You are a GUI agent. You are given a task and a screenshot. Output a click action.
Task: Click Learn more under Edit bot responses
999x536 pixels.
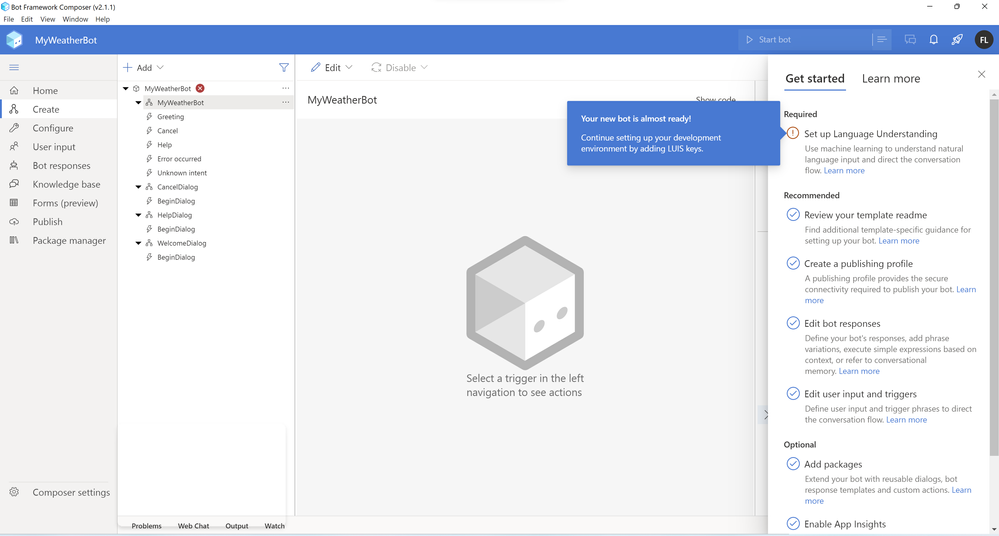tap(859, 371)
